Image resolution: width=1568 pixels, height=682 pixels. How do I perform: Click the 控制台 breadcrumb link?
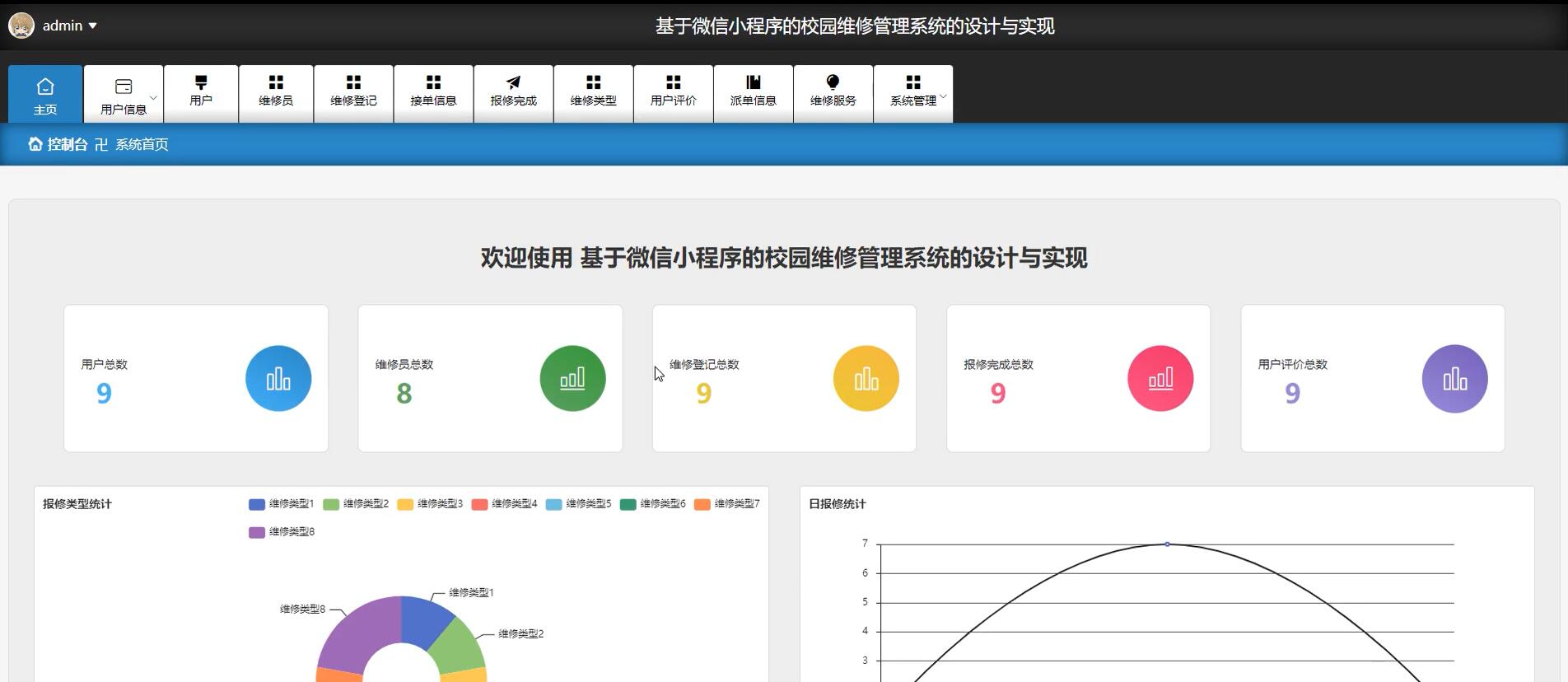pos(68,144)
